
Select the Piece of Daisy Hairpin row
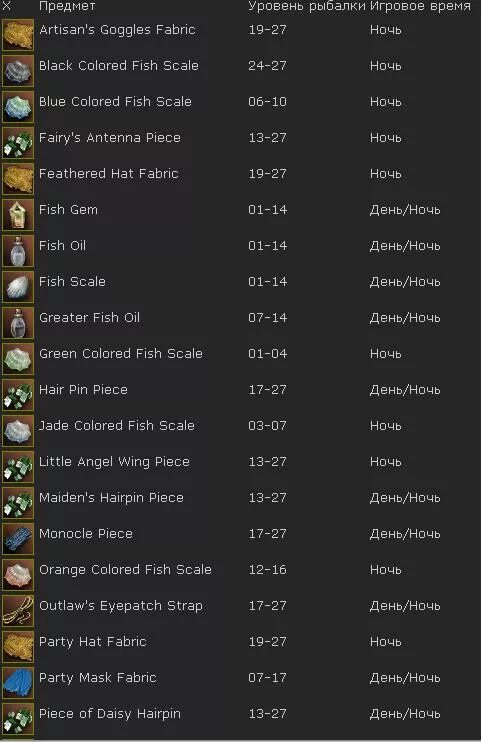coord(241,714)
